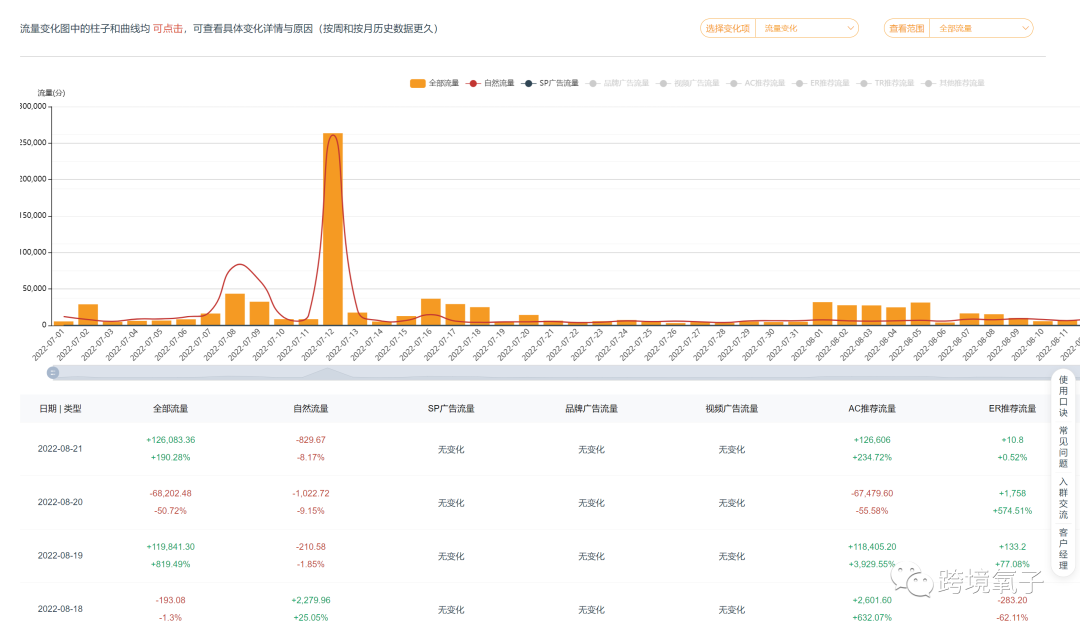Screen dimensions: 1080x629
Task: Click the +126,083.36 全部流量 value
Action: click(x=171, y=440)
